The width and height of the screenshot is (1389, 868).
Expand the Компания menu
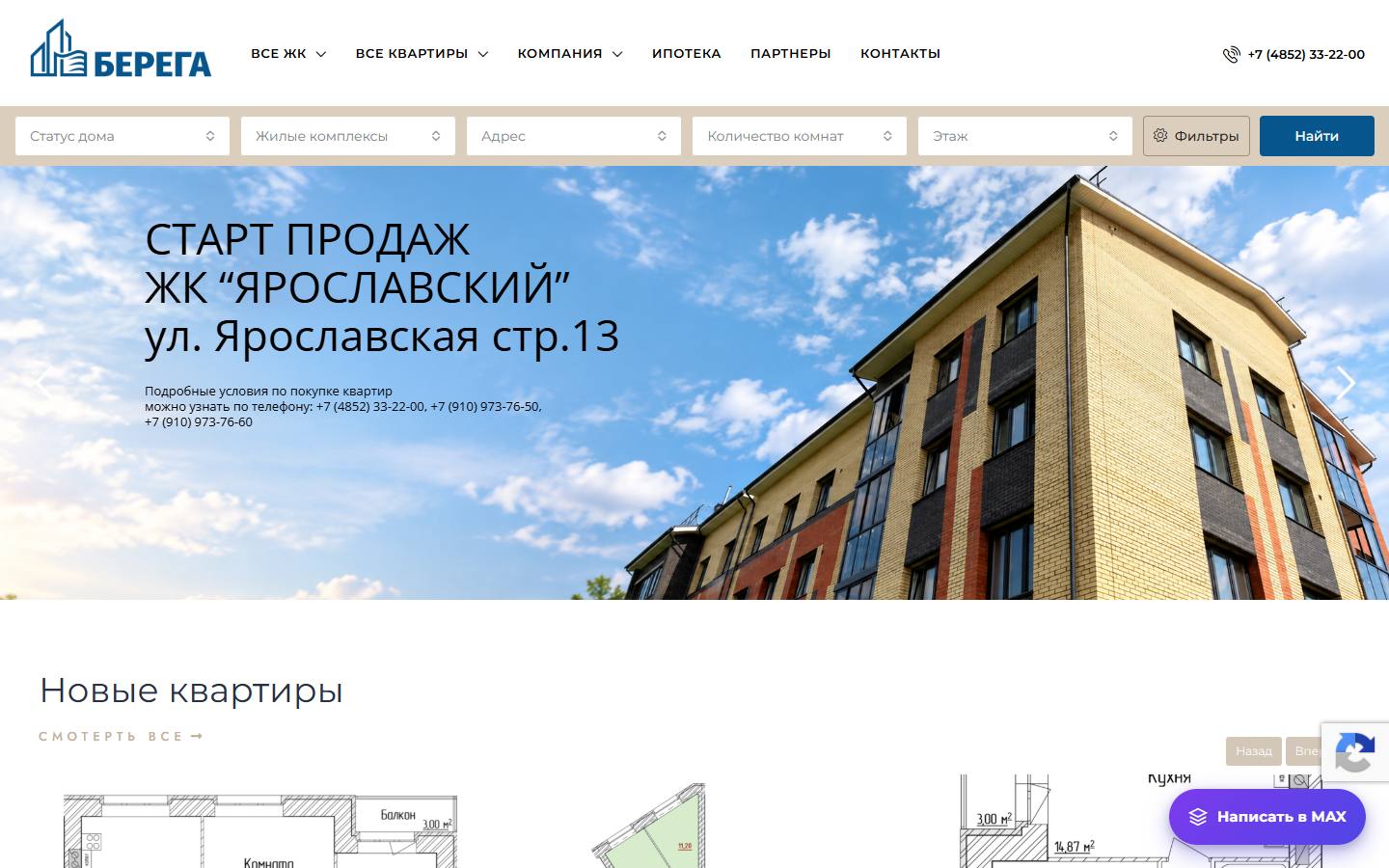570,54
